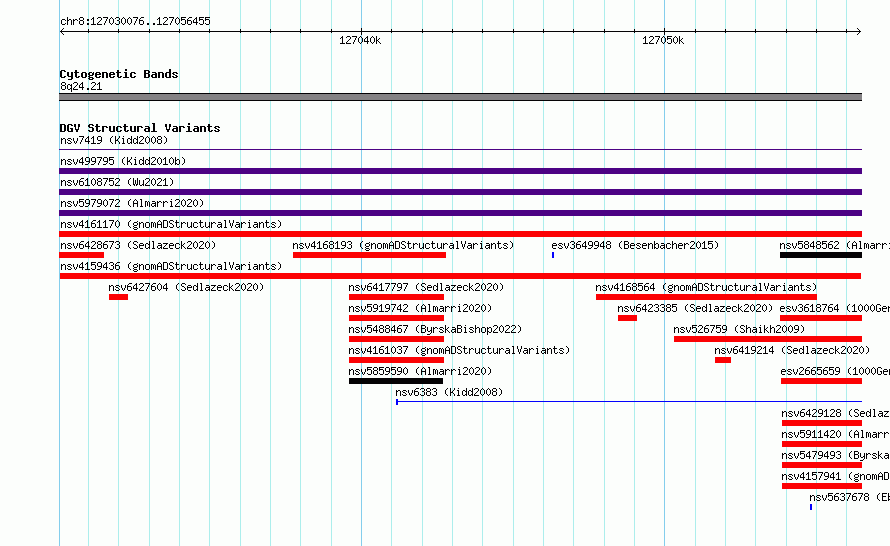This screenshot has height=546, width=890.
Task: Click the nsv6419214 (Sedlazeck2020) label
Action: click(792, 350)
